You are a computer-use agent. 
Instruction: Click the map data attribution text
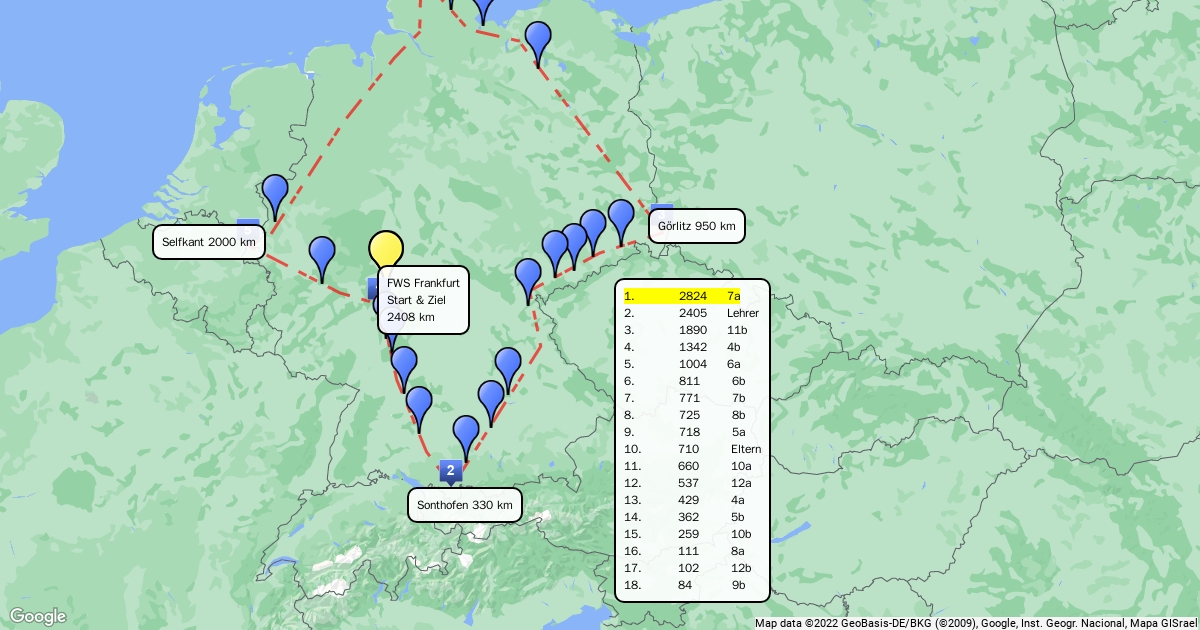coord(975,623)
